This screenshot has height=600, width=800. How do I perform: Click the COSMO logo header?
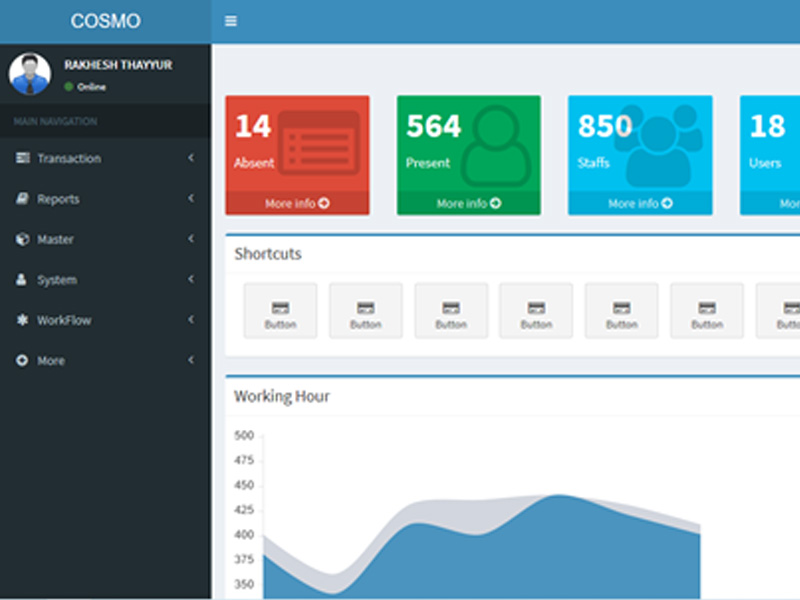tap(105, 21)
